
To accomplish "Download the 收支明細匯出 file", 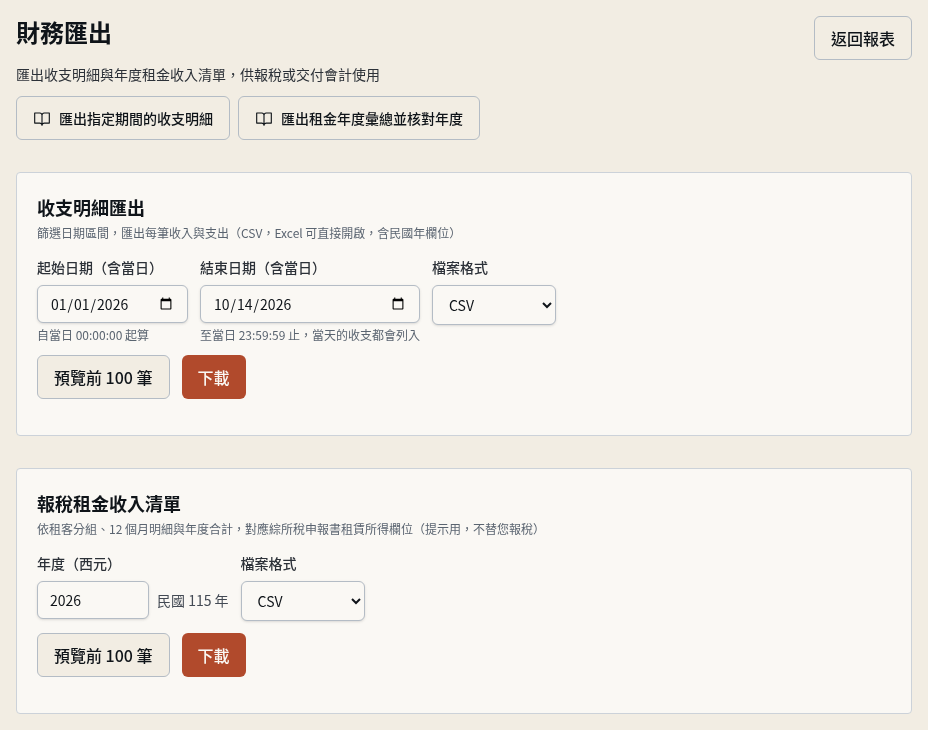I will tap(214, 377).
